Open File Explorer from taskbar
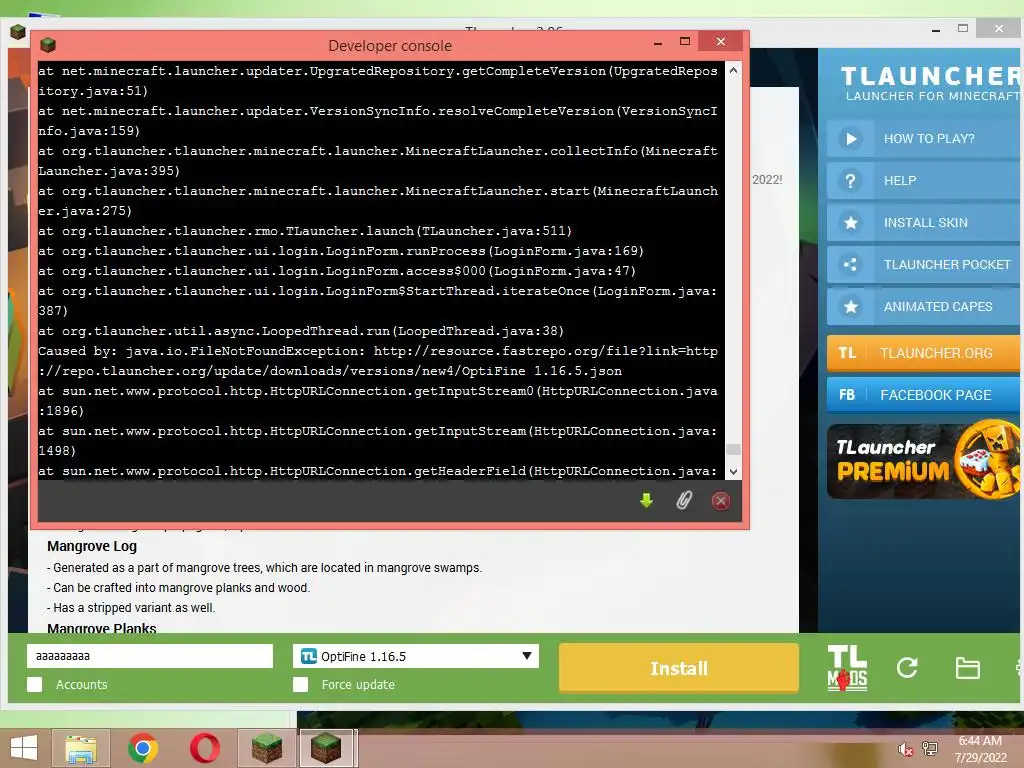The height and width of the screenshot is (768, 1024). point(81,748)
